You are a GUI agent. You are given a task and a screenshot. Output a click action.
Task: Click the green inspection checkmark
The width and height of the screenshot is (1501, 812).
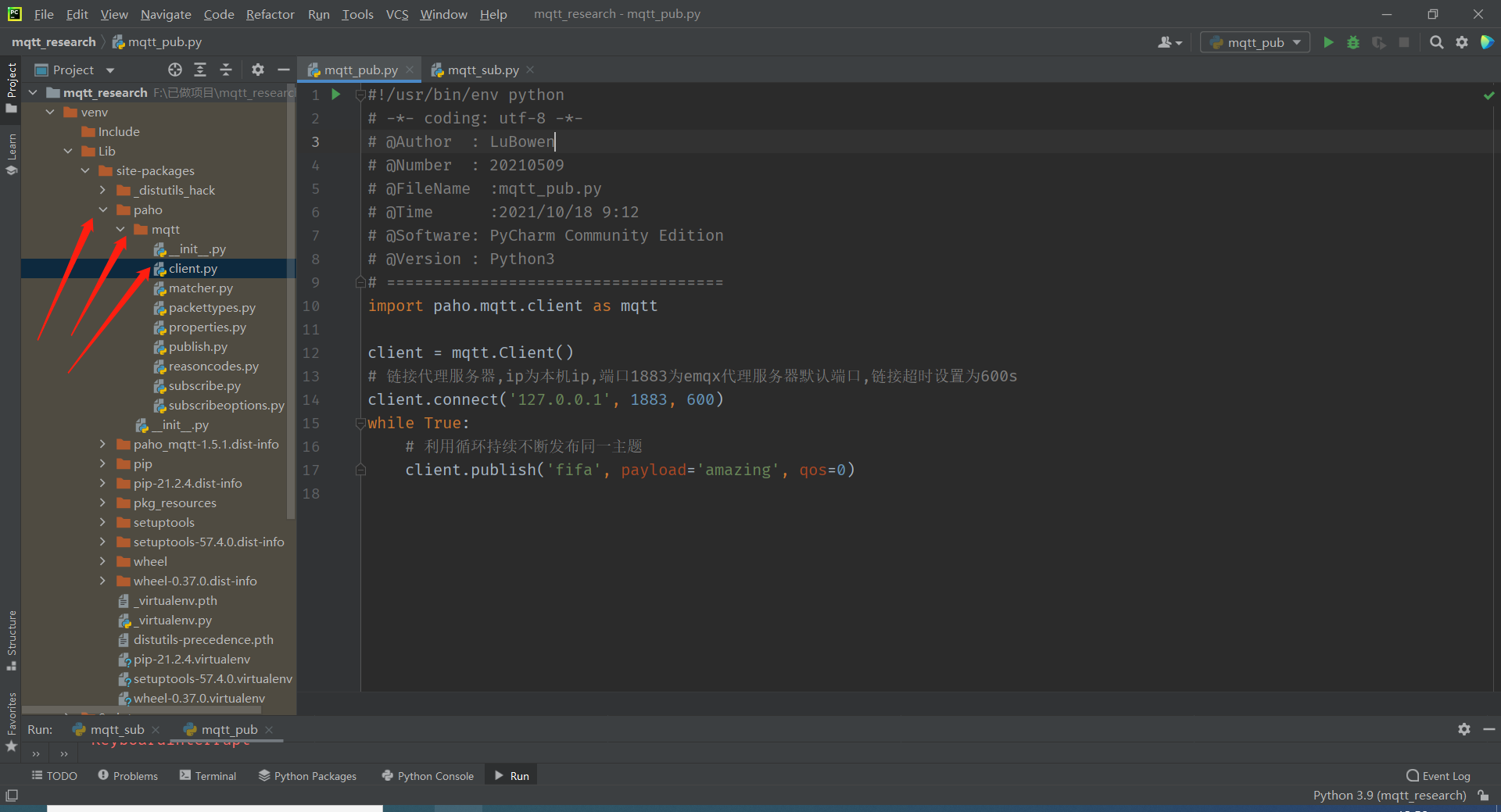(x=1488, y=95)
